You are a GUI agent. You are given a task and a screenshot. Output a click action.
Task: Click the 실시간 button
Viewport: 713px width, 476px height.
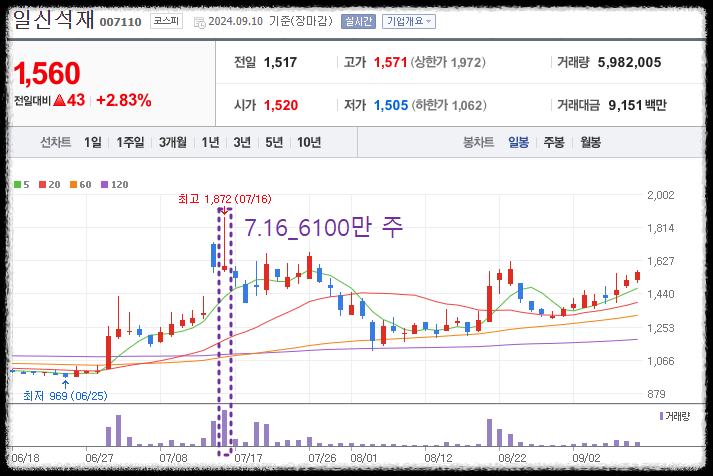(x=358, y=21)
